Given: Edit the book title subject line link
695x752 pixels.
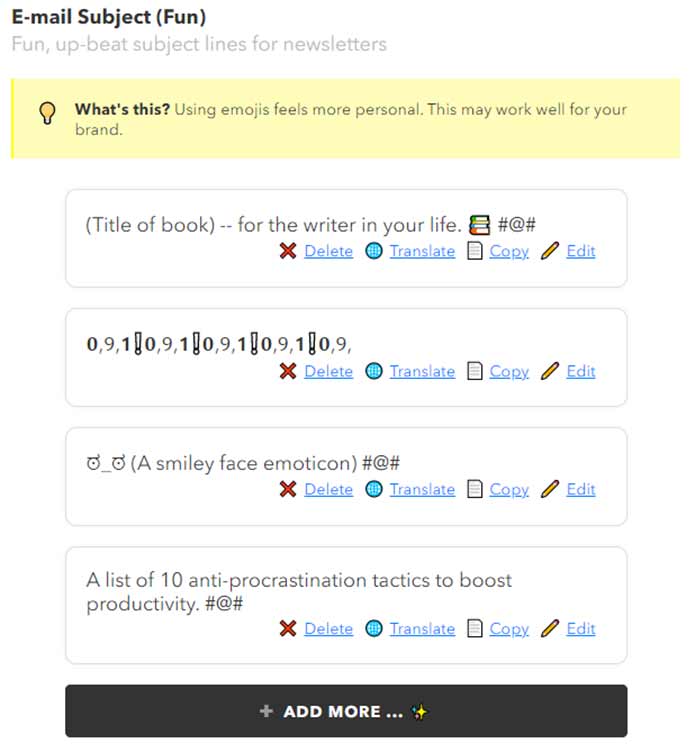Looking at the screenshot, I should pyautogui.click(x=581, y=251).
